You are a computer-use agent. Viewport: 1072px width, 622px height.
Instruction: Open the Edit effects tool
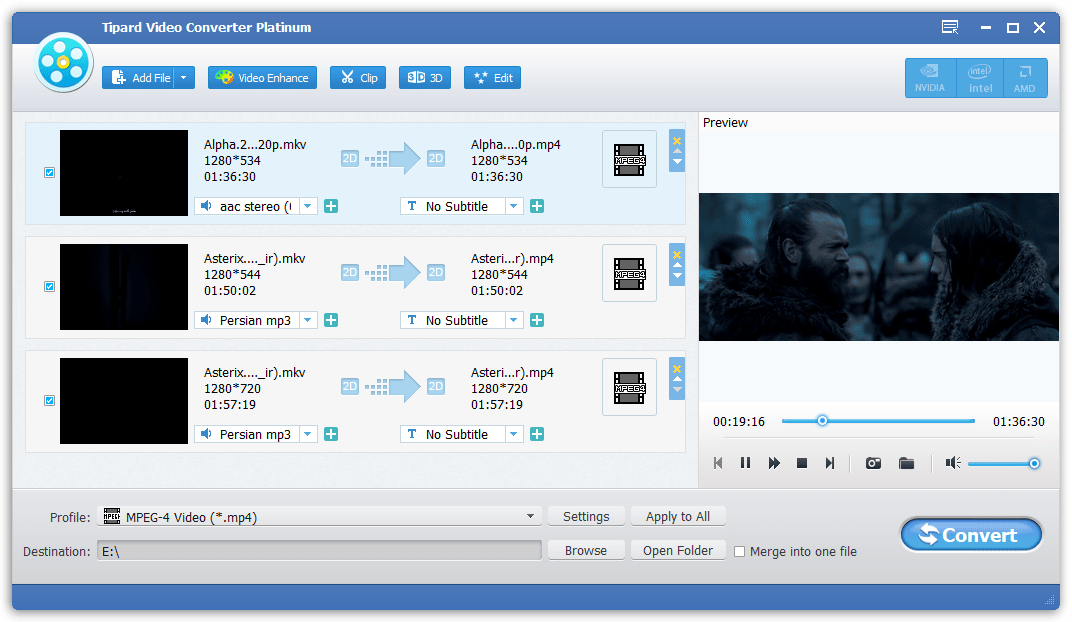click(492, 78)
